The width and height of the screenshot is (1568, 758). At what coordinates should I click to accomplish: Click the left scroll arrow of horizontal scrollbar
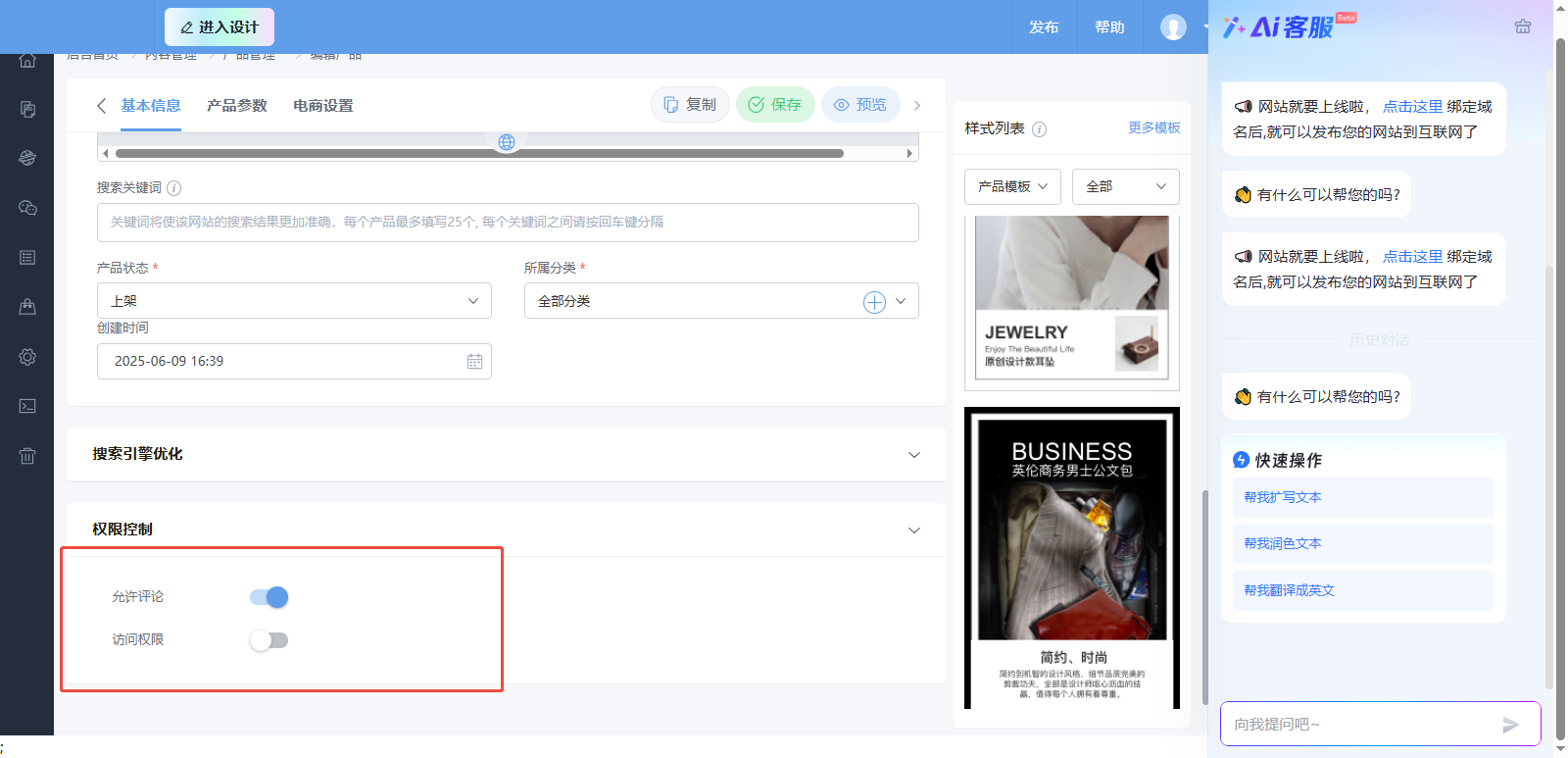(x=105, y=153)
